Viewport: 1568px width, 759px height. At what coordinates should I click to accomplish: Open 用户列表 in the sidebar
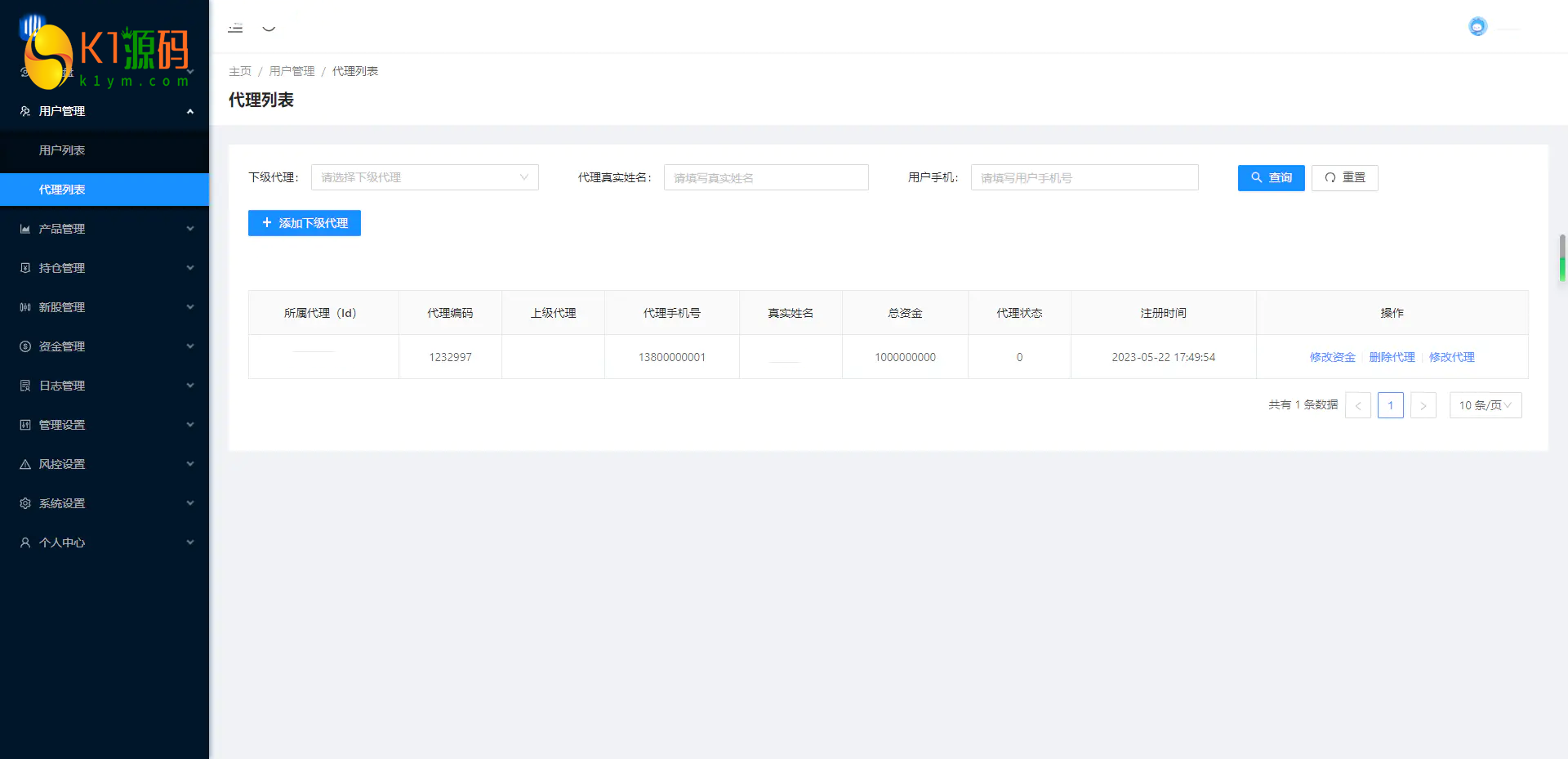click(62, 150)
